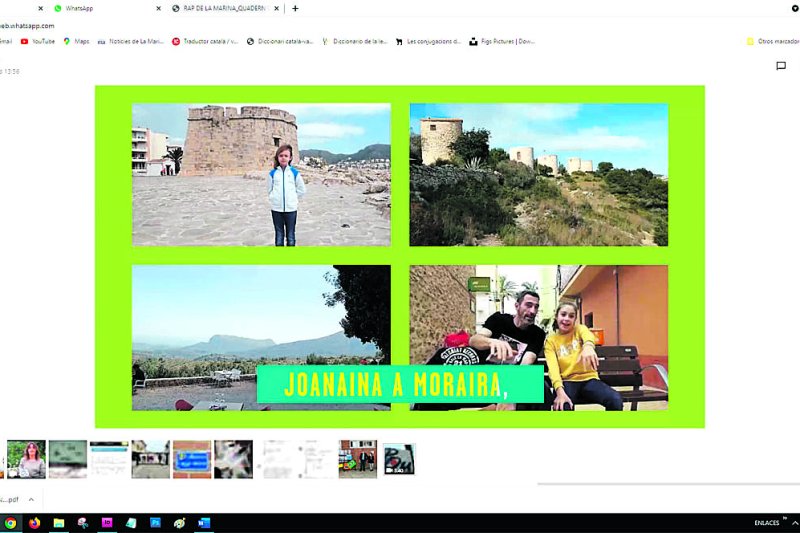Select the woman portrait thumbnail
Image resolution: width=800 pixels, height=533 pixels.
tap(26, 459)
